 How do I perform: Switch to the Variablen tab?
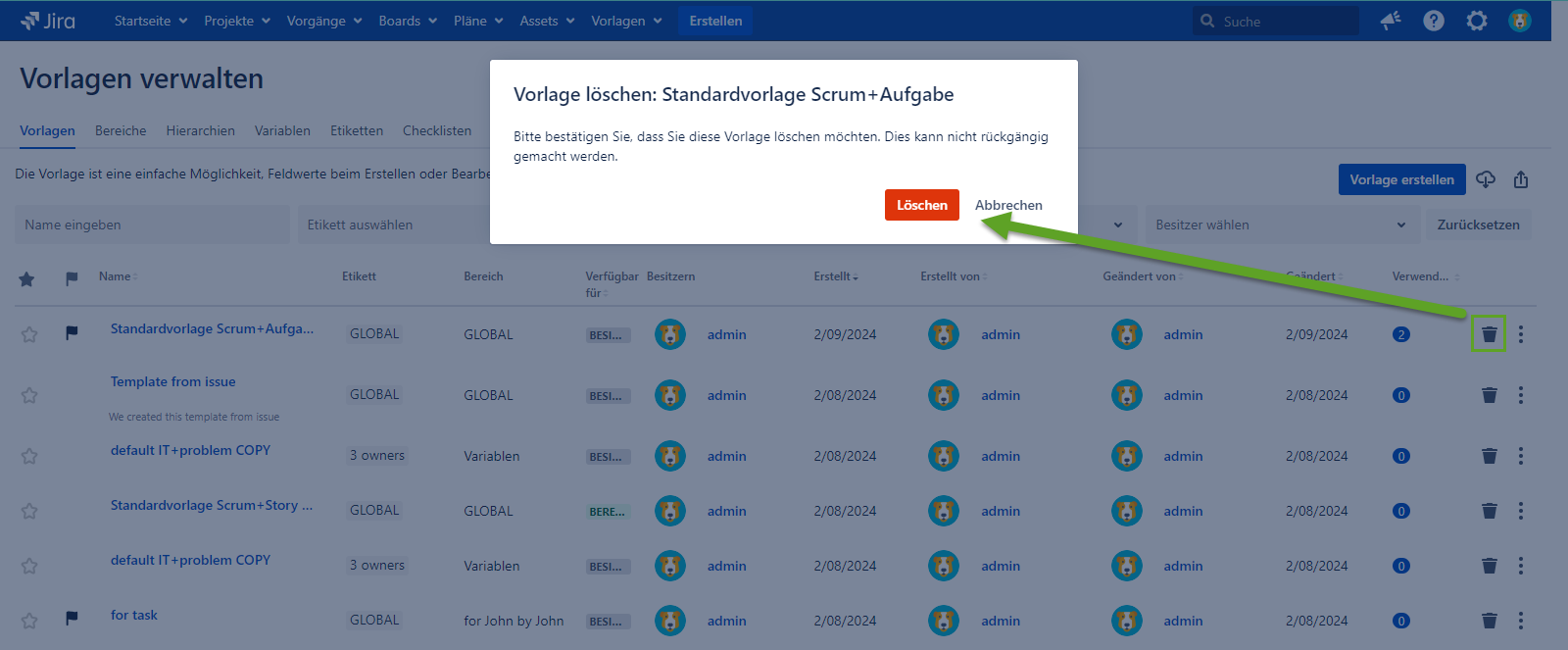click(282, 130)
